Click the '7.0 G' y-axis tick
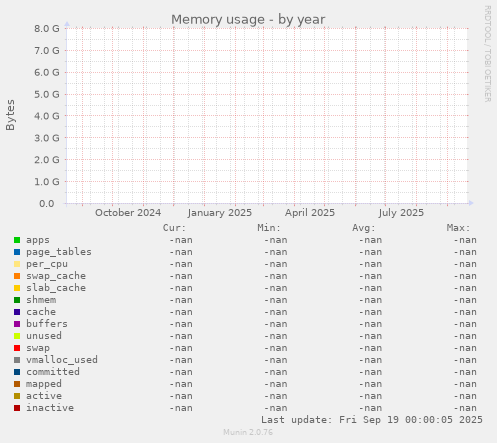This screenshot has width=497, height=443. coord(47,51)
